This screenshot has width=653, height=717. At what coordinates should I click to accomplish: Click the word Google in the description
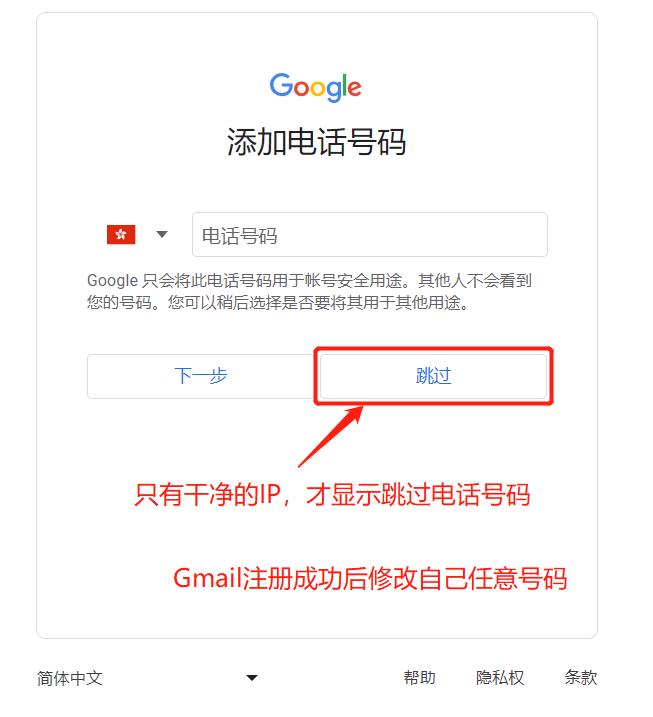click(x=112, y=281)
